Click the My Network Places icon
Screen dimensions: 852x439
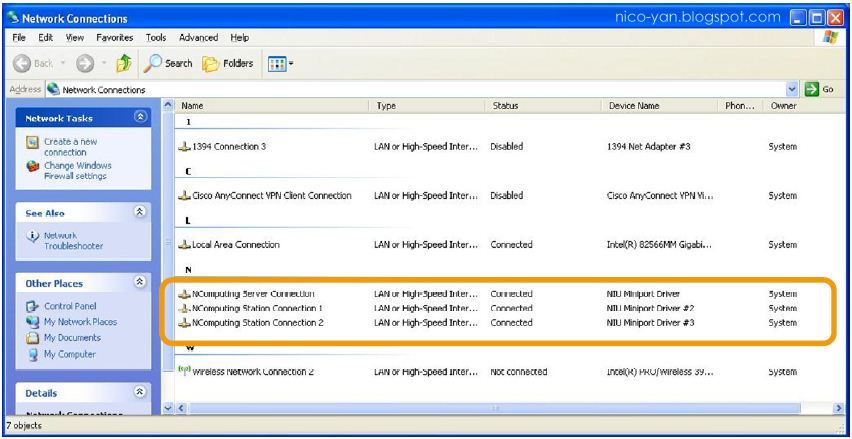(33, 322)
